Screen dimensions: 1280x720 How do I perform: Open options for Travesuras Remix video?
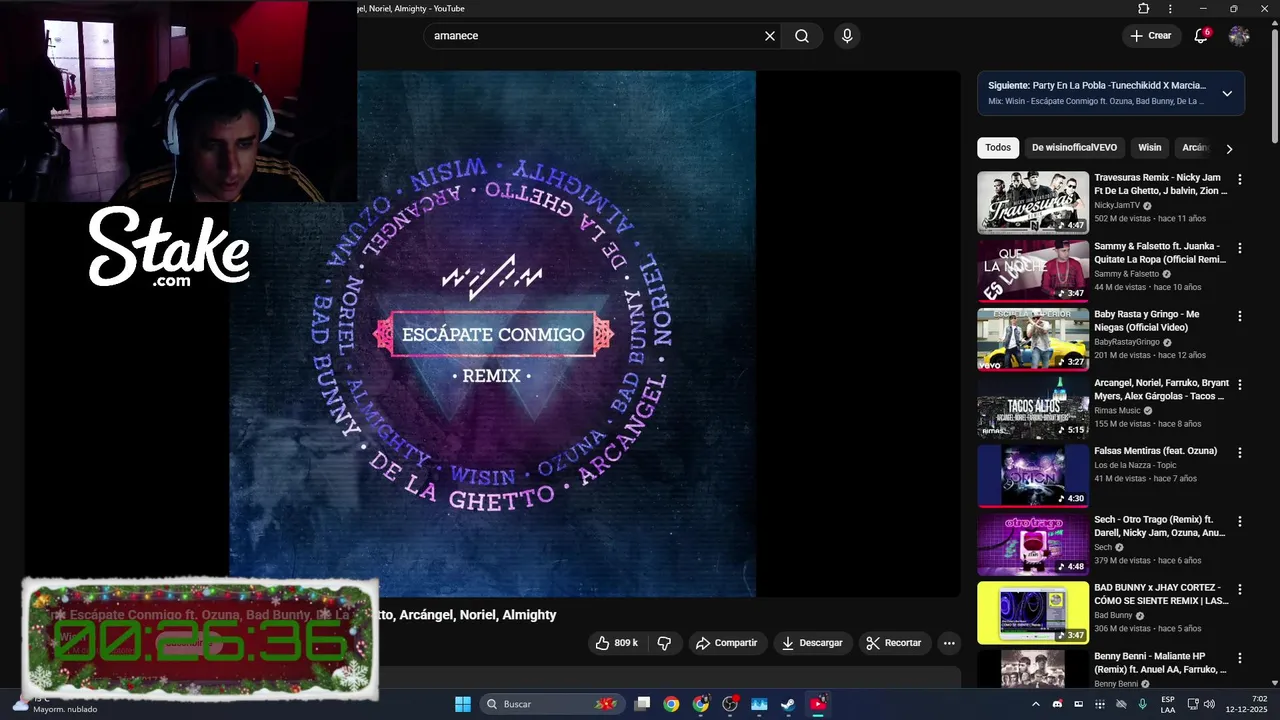pyautogui.click(x=1240, y=180)
